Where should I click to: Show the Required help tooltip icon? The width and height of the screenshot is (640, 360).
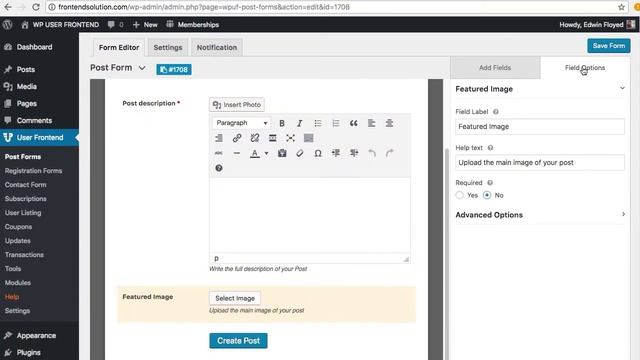[490, 183]
